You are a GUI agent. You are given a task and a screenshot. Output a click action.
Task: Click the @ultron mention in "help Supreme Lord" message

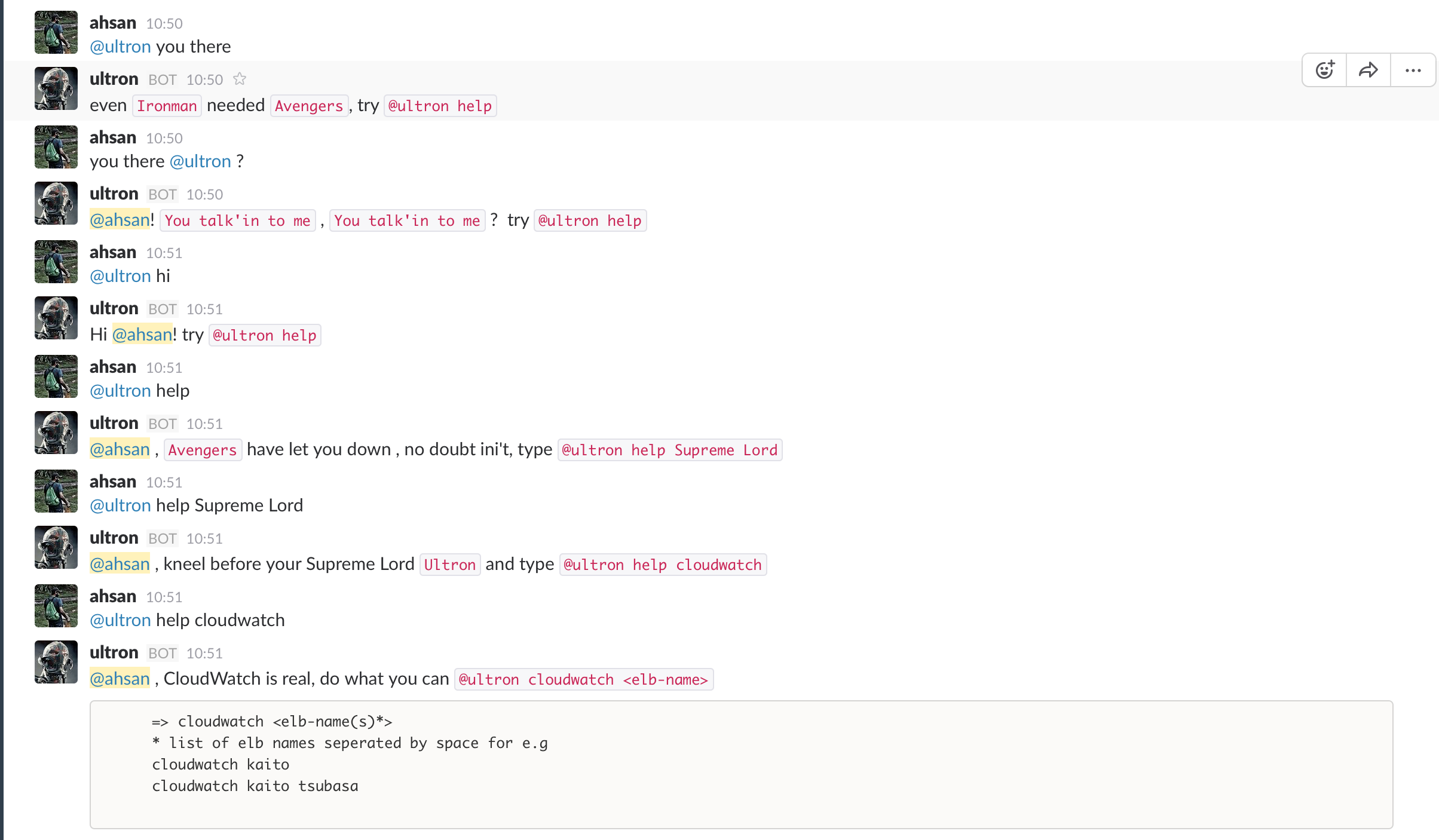pos(120,505)
